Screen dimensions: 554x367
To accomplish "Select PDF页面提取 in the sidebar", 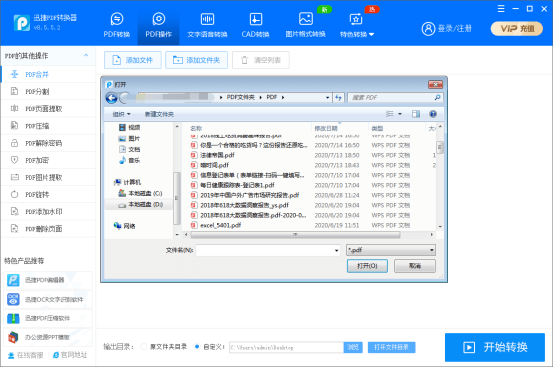I will coord(48,108).
